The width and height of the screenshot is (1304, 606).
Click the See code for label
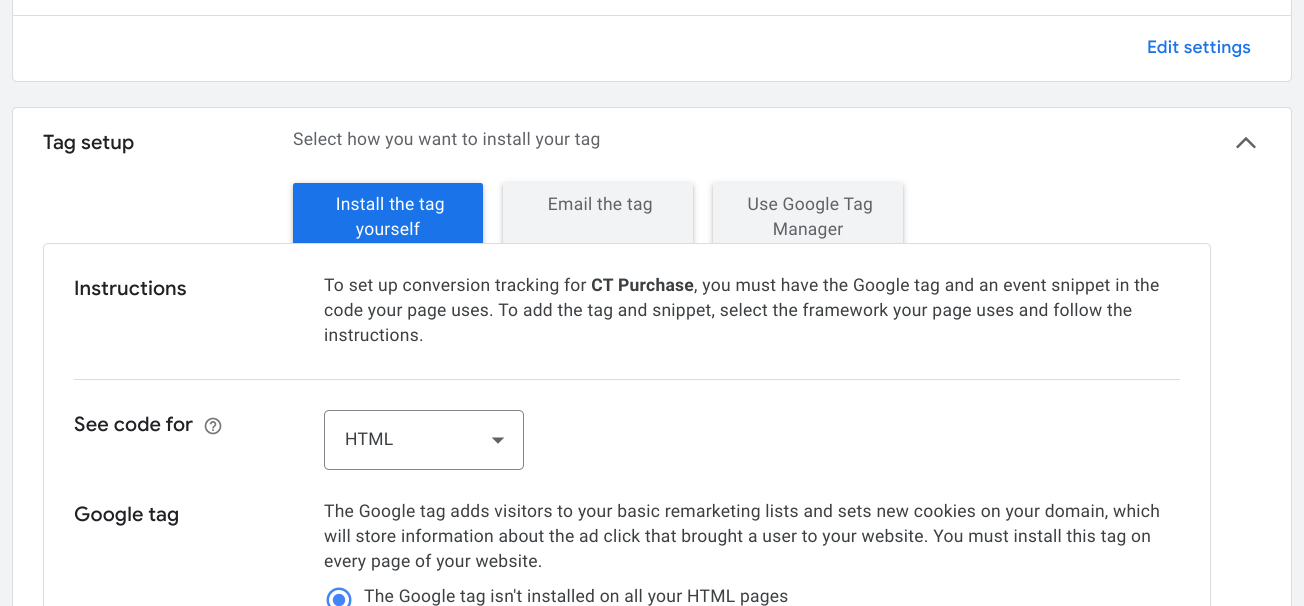click(133, 425)
